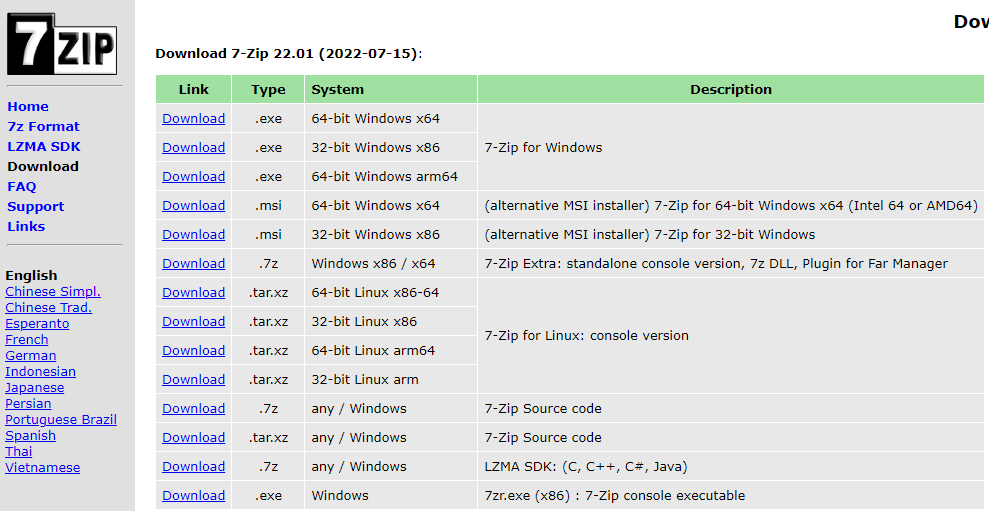
Task: Click the 'Windows x86 / x64' system cell
Action: pos(390,264)
